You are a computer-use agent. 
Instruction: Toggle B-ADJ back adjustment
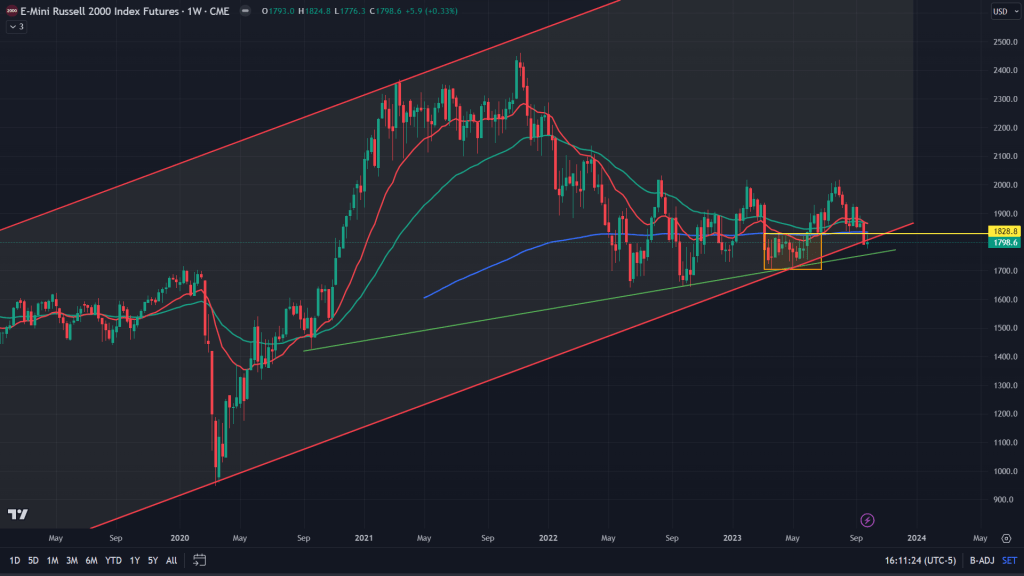click(x=980, y=561)
